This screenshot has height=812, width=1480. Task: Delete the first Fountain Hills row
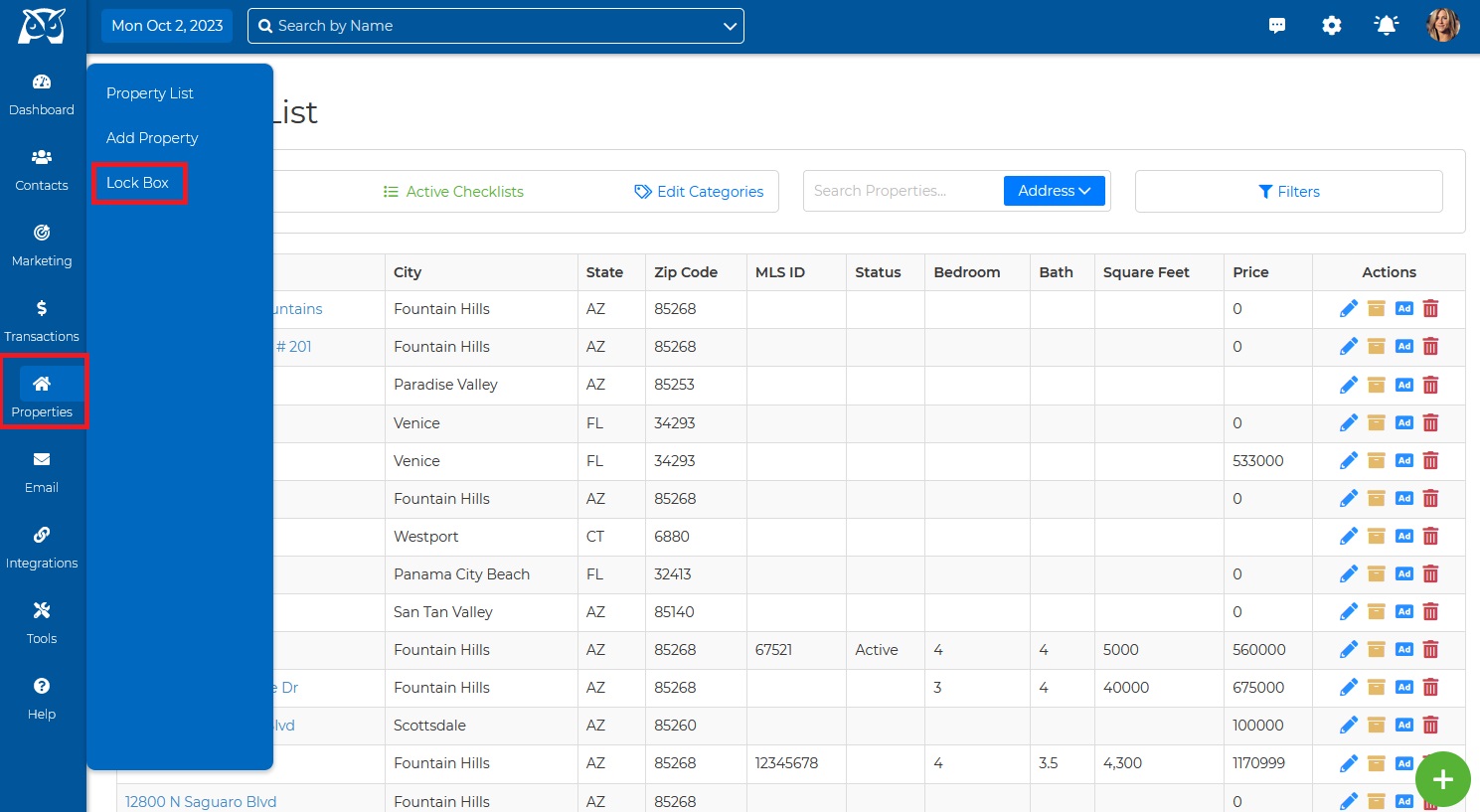[x=1431, y=309]
